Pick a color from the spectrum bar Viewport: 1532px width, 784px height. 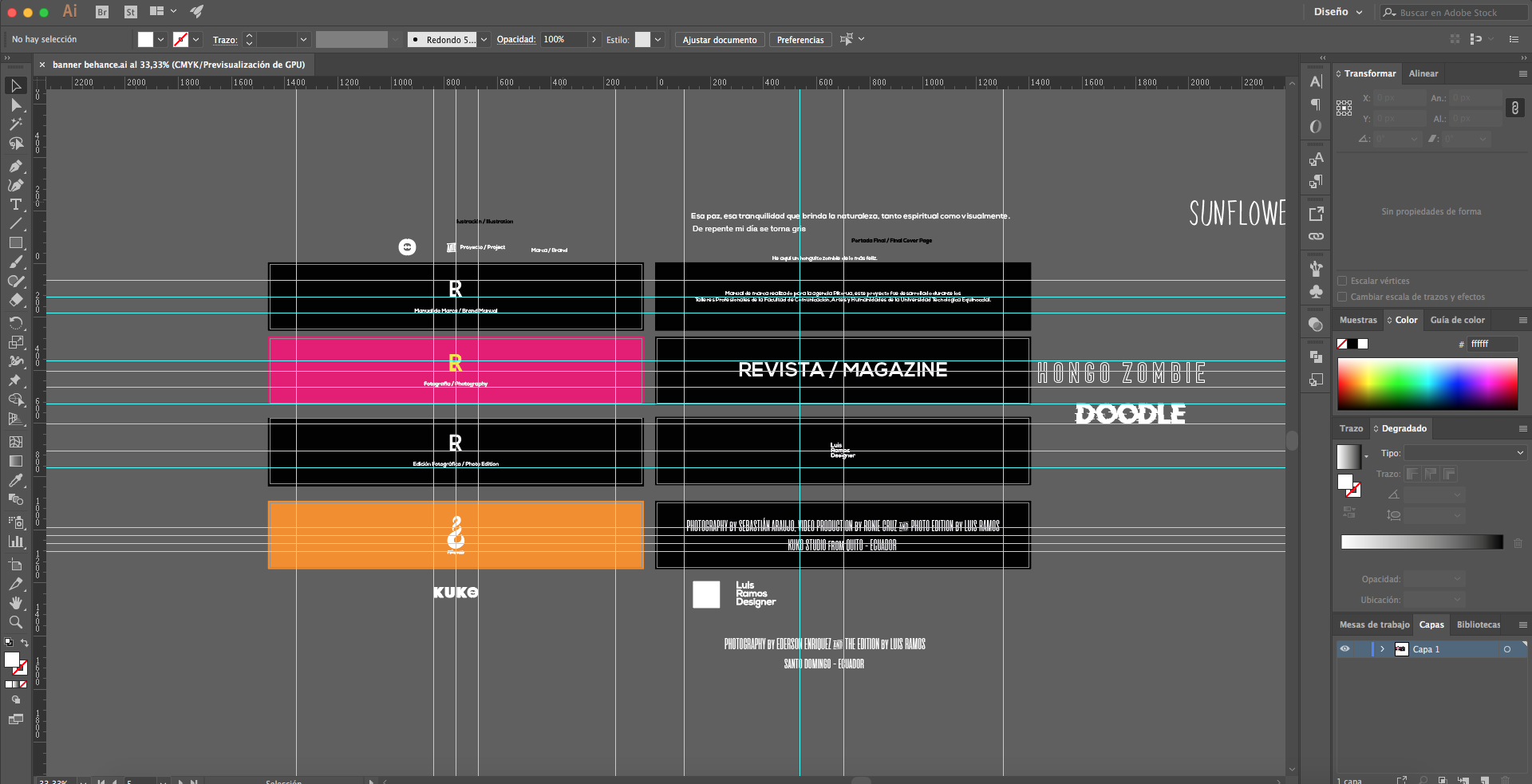click(1427, 384)
